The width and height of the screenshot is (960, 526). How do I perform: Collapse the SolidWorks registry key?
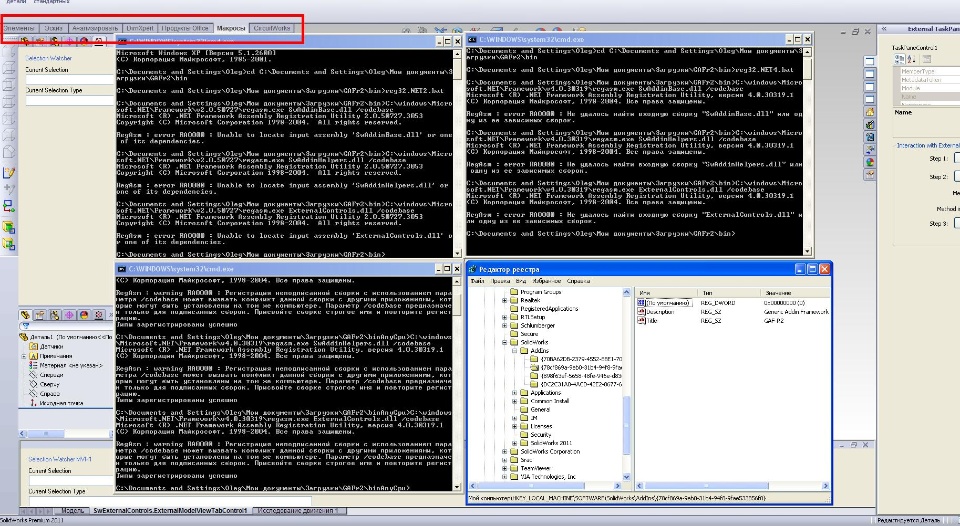tap(504, 343)
